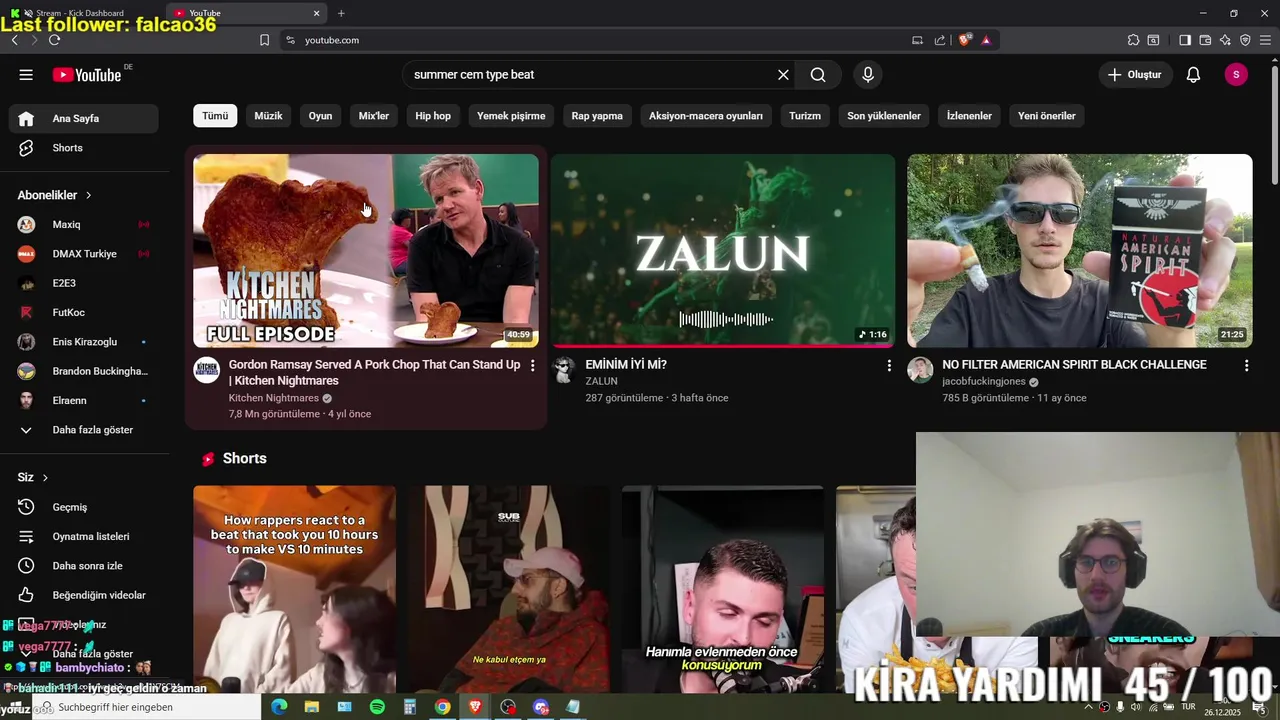Play the 'Ne kabul etçem ya' Short

point(509,590)
